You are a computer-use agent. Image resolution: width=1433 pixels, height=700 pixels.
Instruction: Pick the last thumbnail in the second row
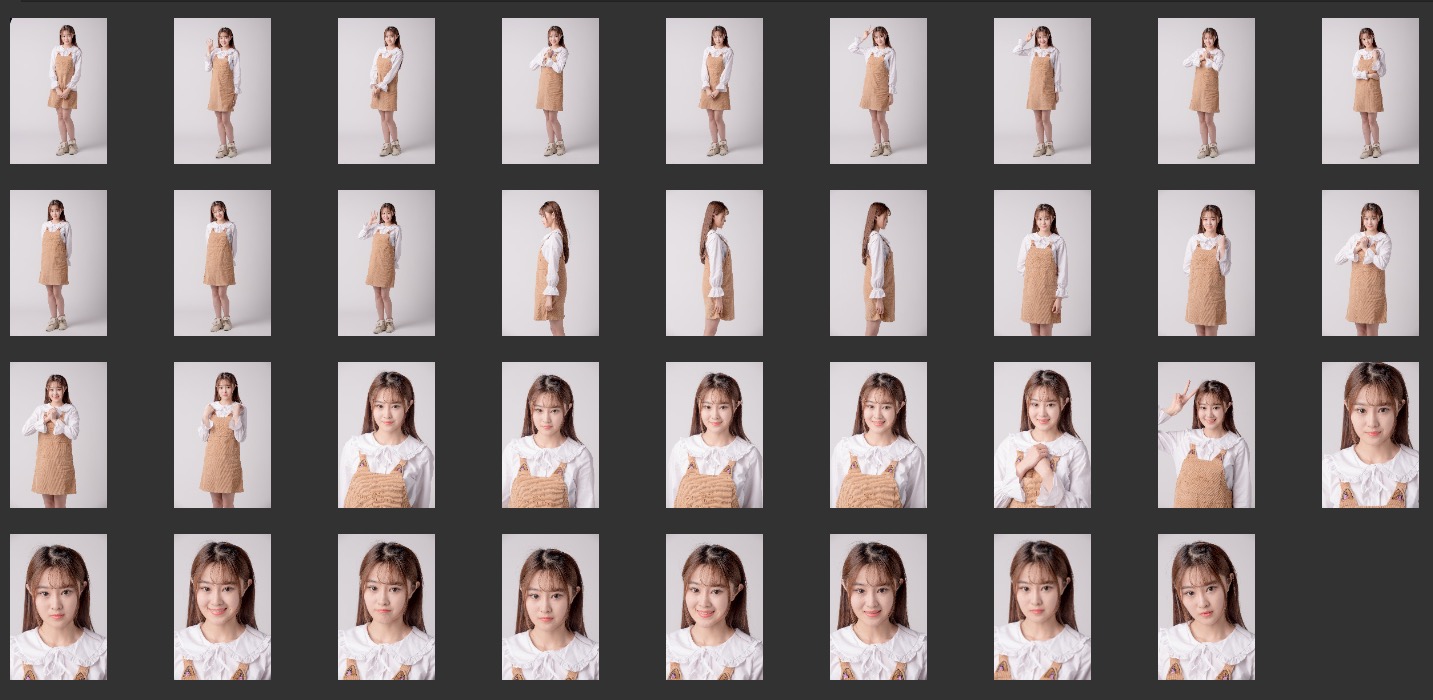click(1370, 263)
